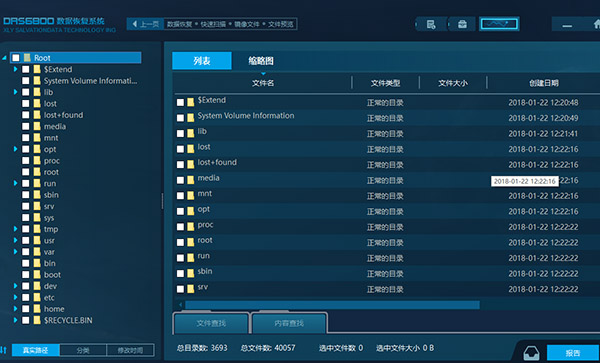Select the 分类 view tab
This screenshot has width=600, height=363.
(83, 350)
